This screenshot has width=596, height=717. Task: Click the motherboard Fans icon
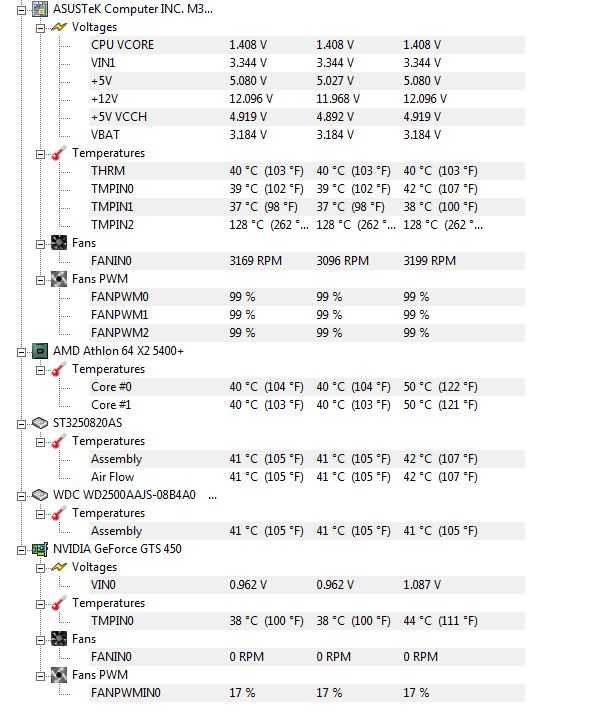click(x=59, y=243)
